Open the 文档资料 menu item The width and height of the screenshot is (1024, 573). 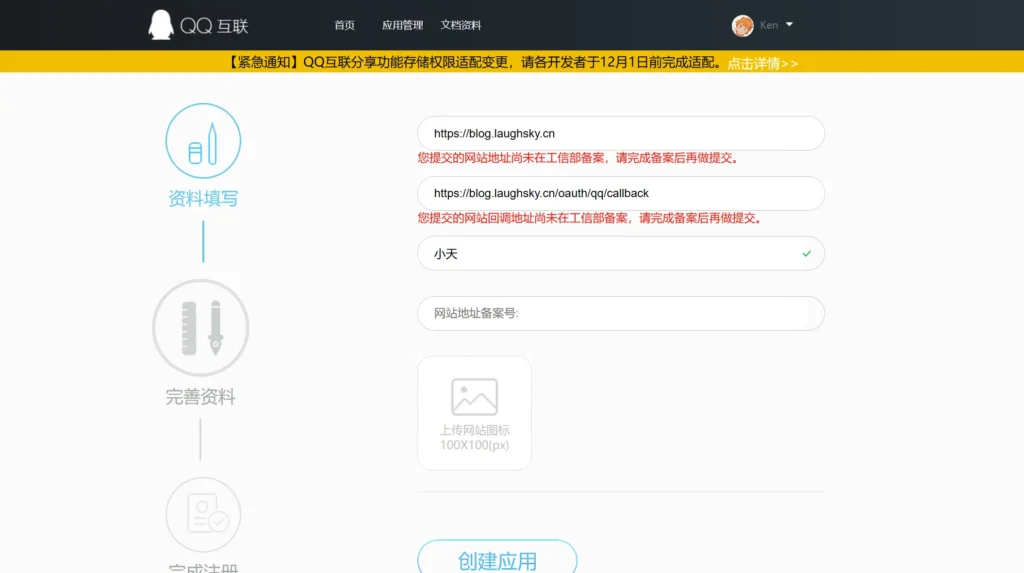pos(460,25)
